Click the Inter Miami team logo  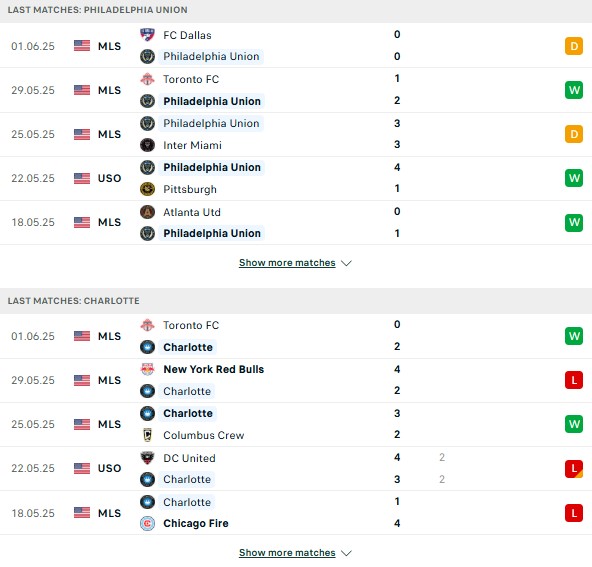(147, 145)
